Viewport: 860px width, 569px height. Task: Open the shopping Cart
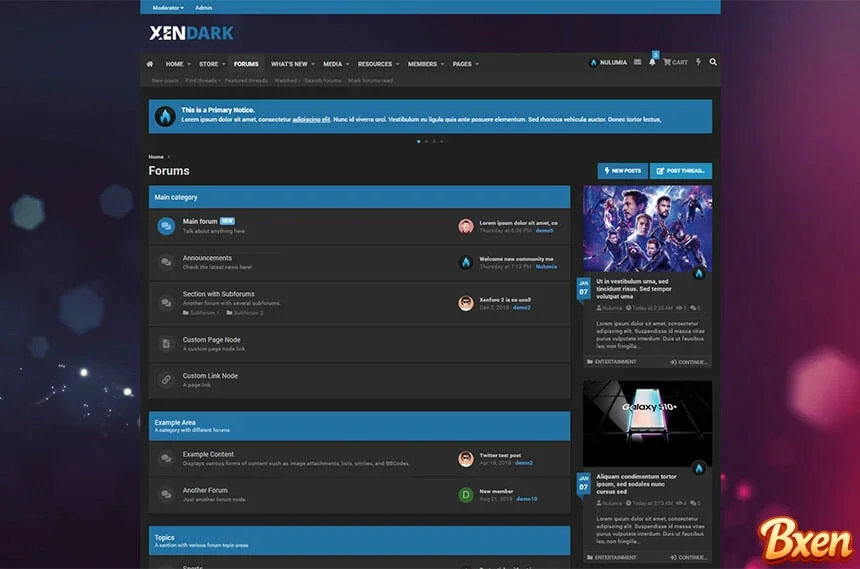(x=675, y=63)
